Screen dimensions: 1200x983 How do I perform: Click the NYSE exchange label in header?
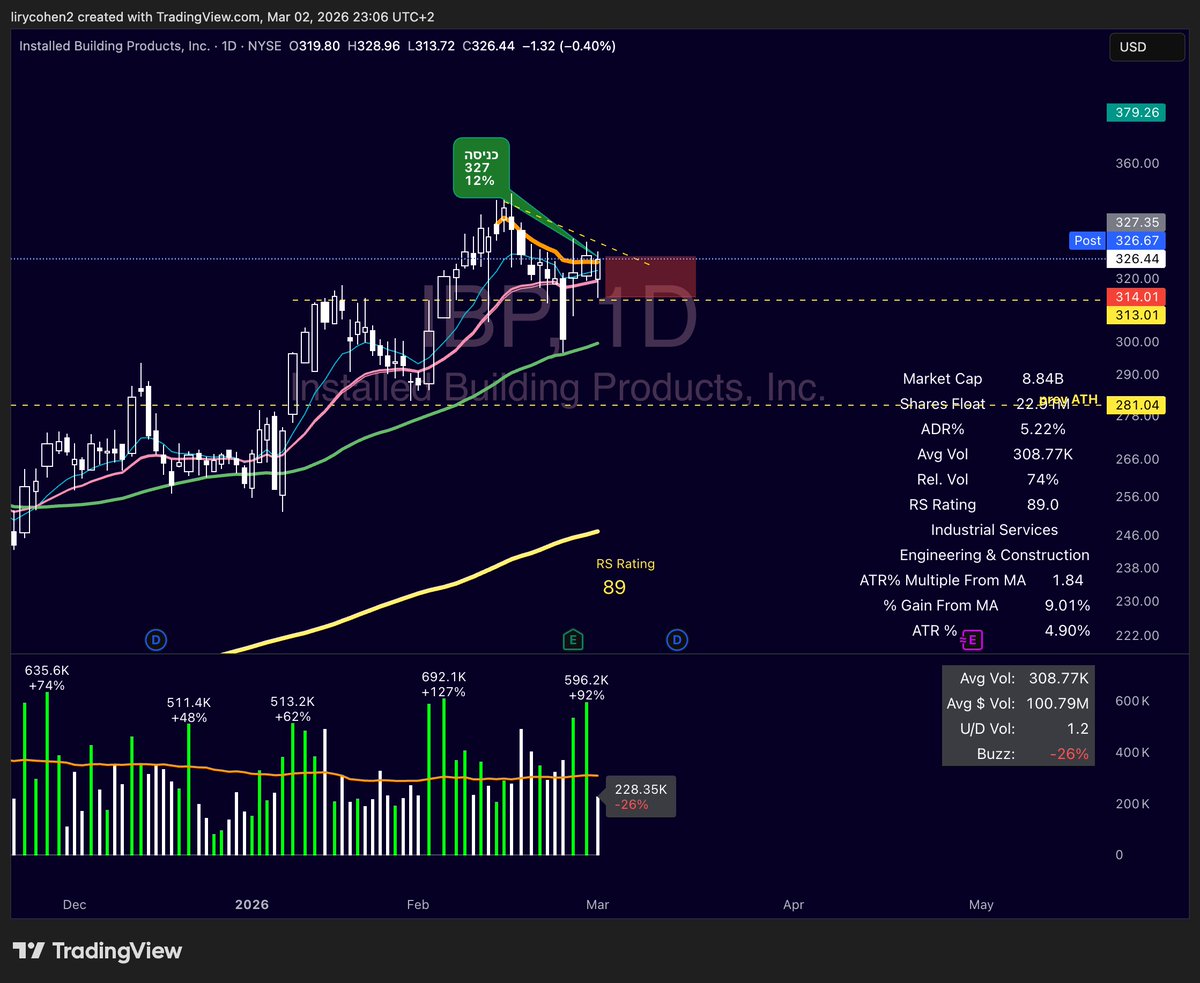point(266,46)
